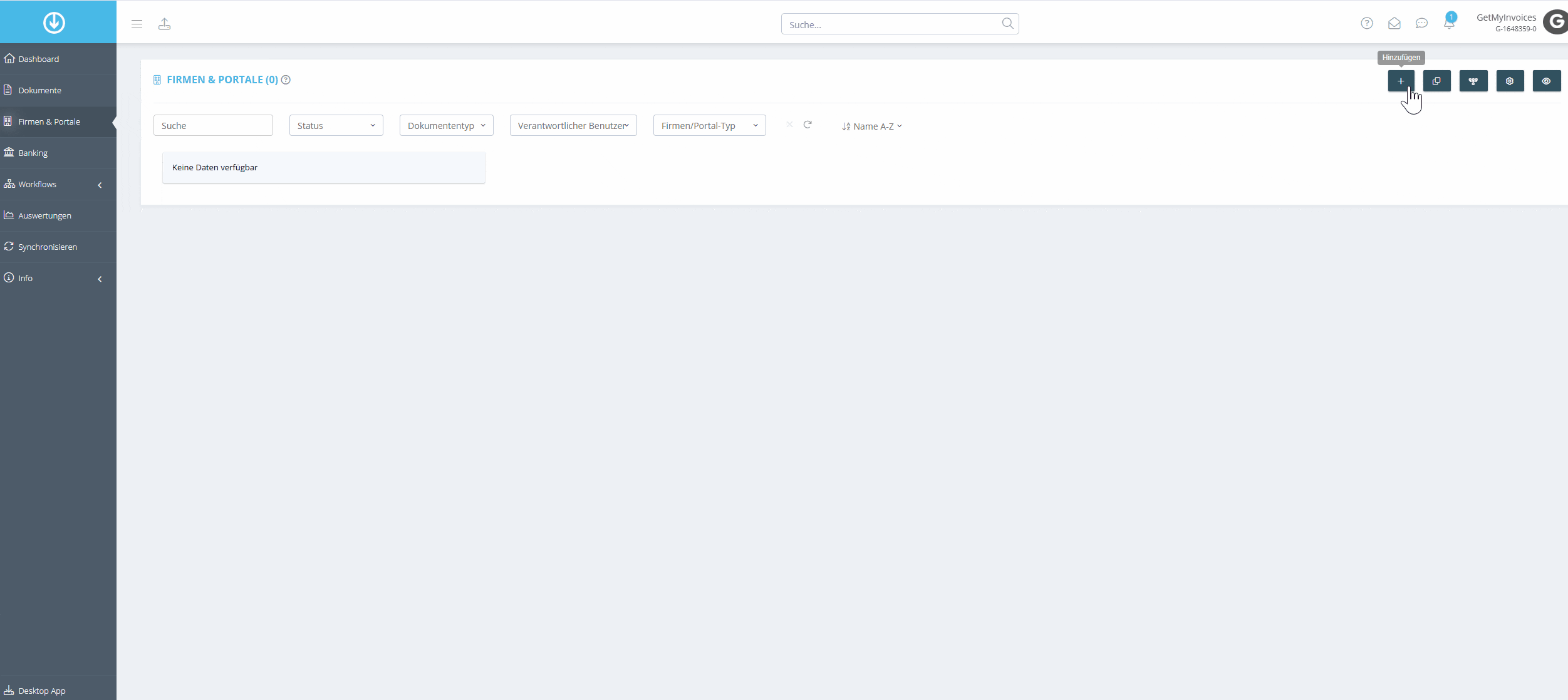Click the third toolbar button with the trophy-like icon

click(x=1473, y=81)
